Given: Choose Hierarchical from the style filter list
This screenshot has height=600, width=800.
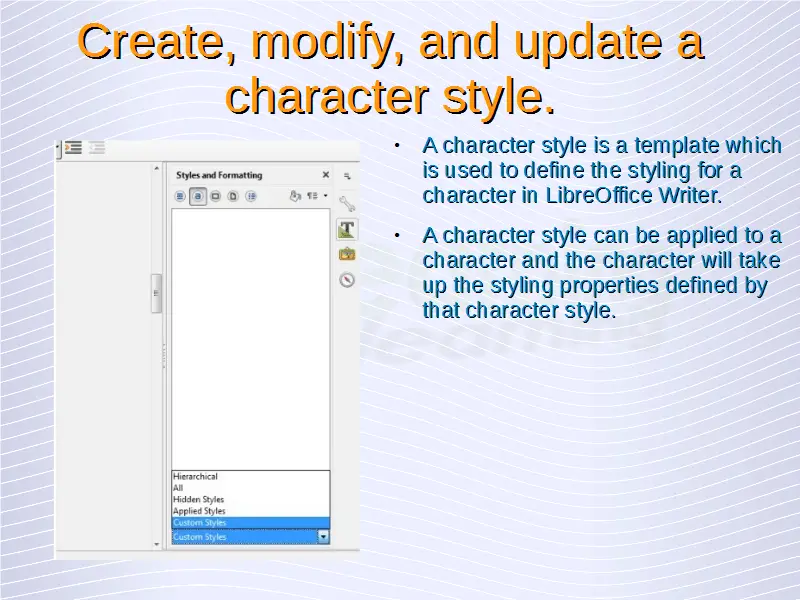Looking at the screenshot, I should coord(196,477).
